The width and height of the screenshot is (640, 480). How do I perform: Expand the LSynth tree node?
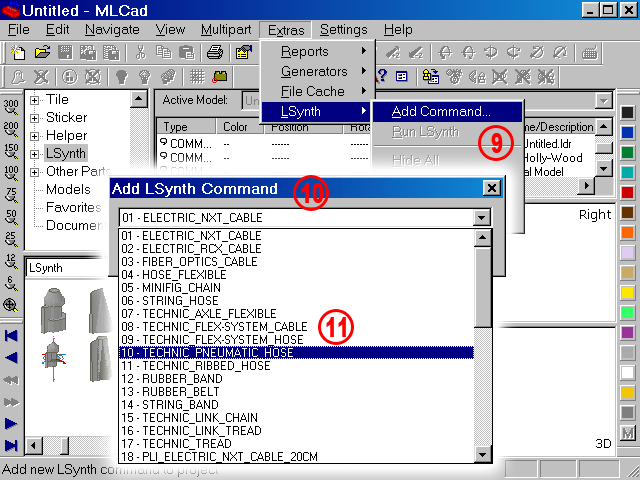[x=35, y=154]
